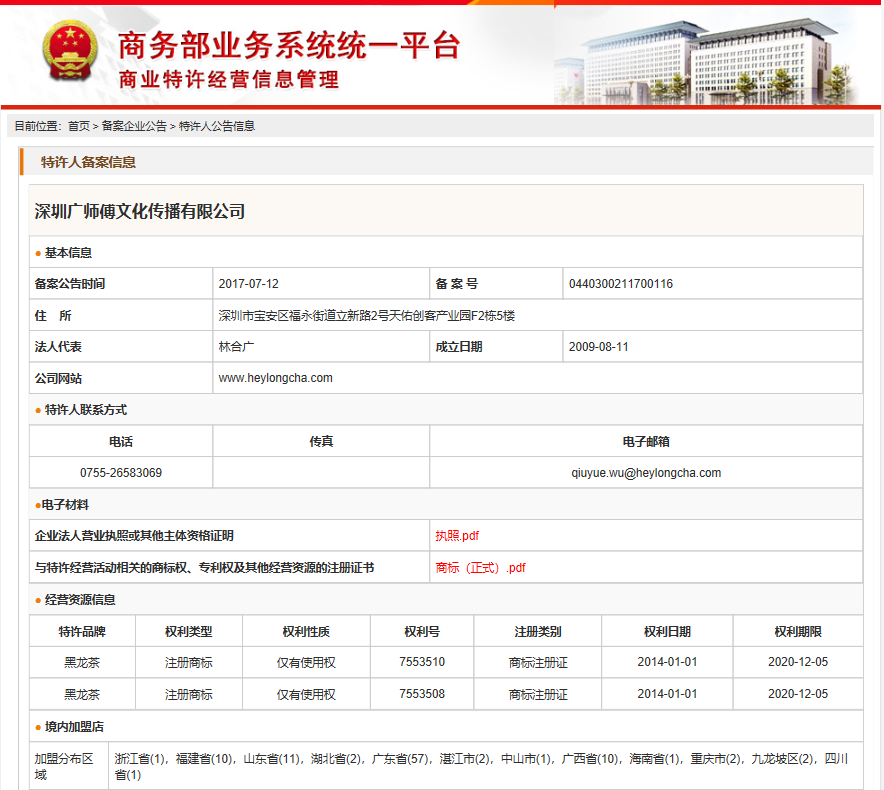Click the 权利性质 column header
Viewport: 884px width, 790px height.
[306, 632]
